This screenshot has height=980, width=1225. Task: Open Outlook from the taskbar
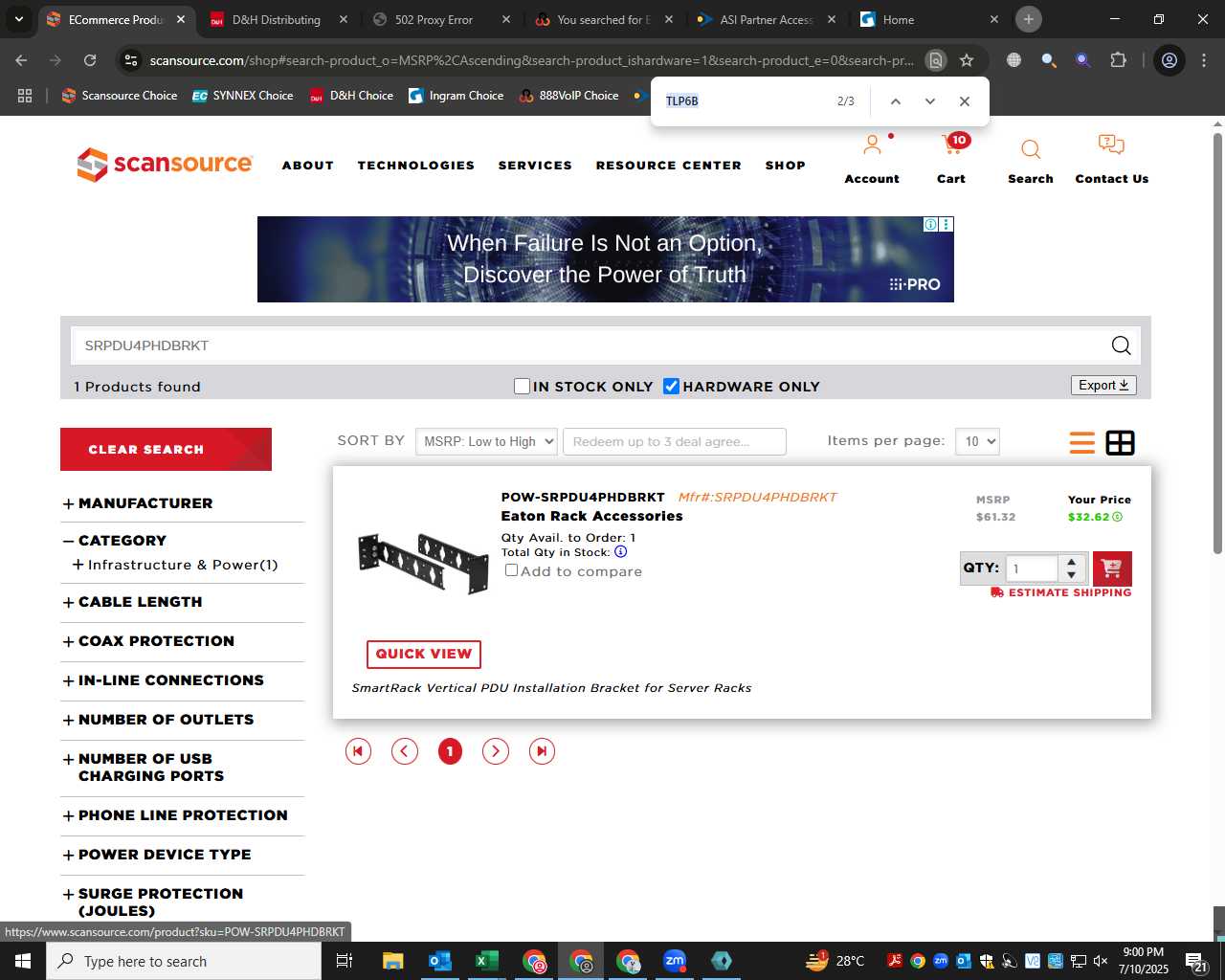(439, 961)
